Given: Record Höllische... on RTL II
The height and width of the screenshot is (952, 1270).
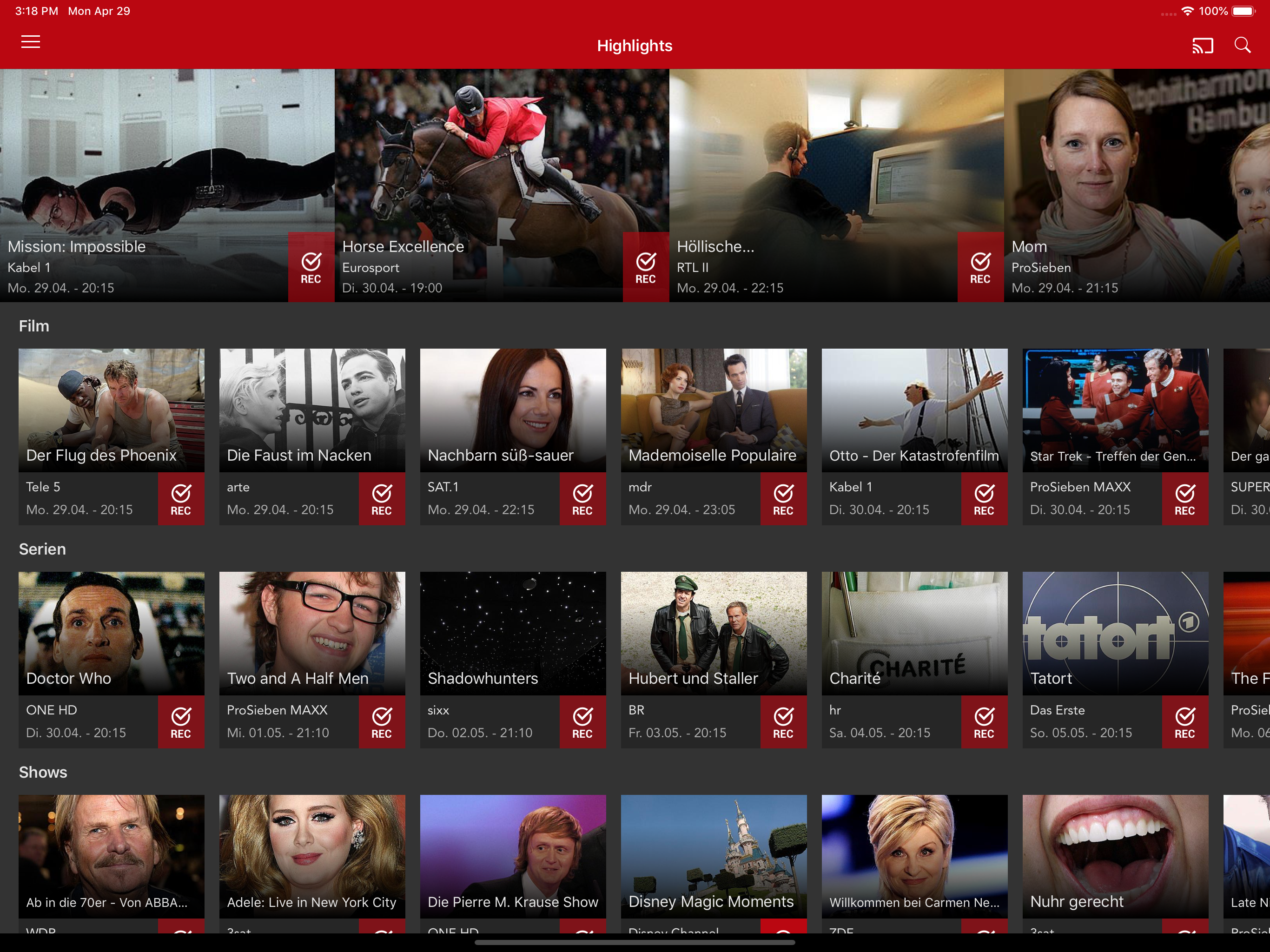Looking at the screenshot, I should coord(980,267).
